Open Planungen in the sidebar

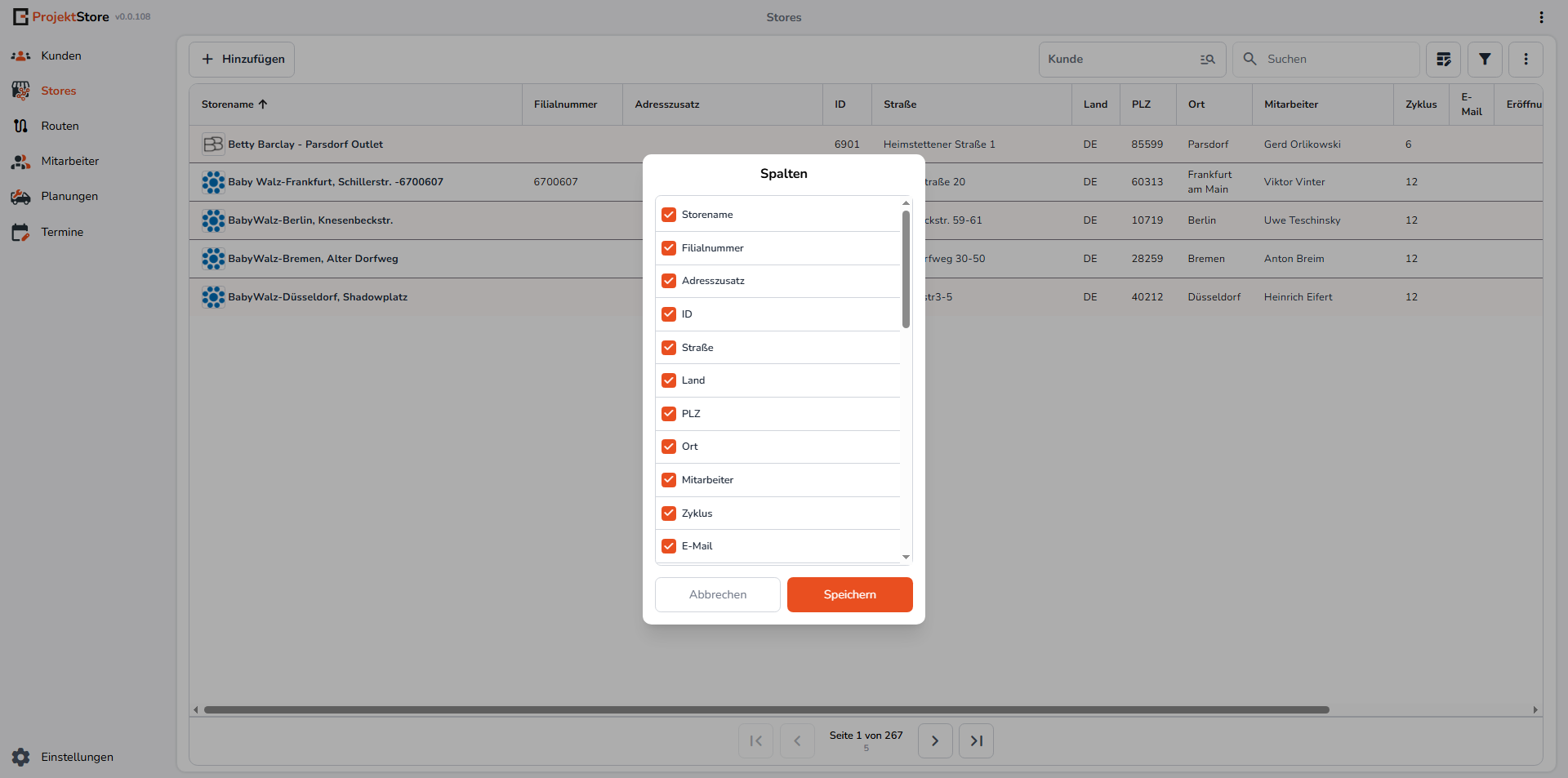coord(69,197)
